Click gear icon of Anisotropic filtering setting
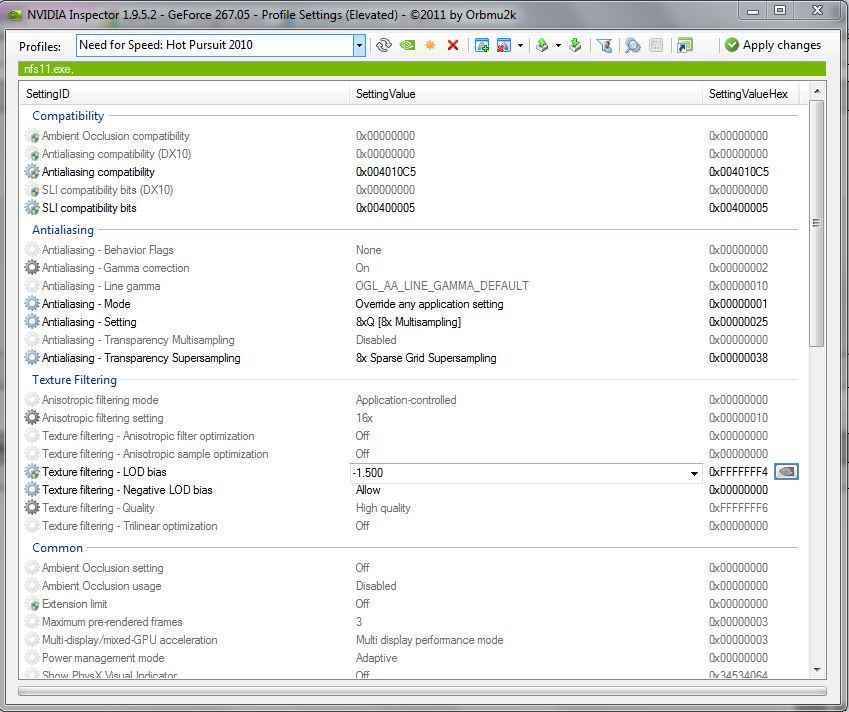The height and width of the screenshot is (712, 849). [32, 417]
